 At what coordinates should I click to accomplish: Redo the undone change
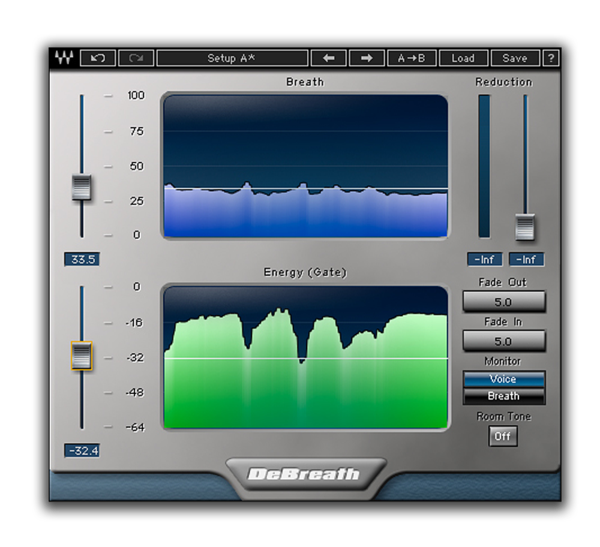coord(136,58)
